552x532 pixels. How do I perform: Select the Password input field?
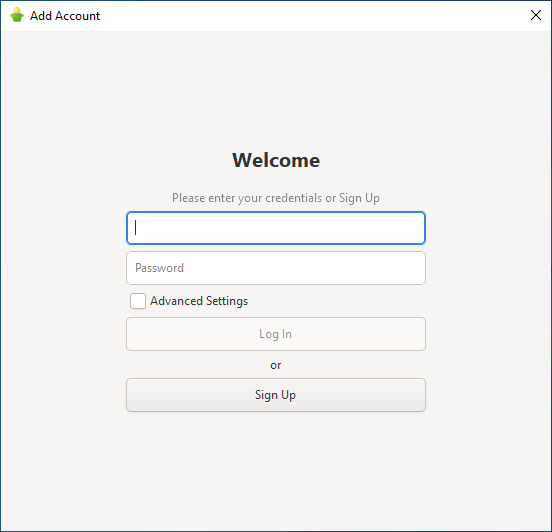pos(276,268)
